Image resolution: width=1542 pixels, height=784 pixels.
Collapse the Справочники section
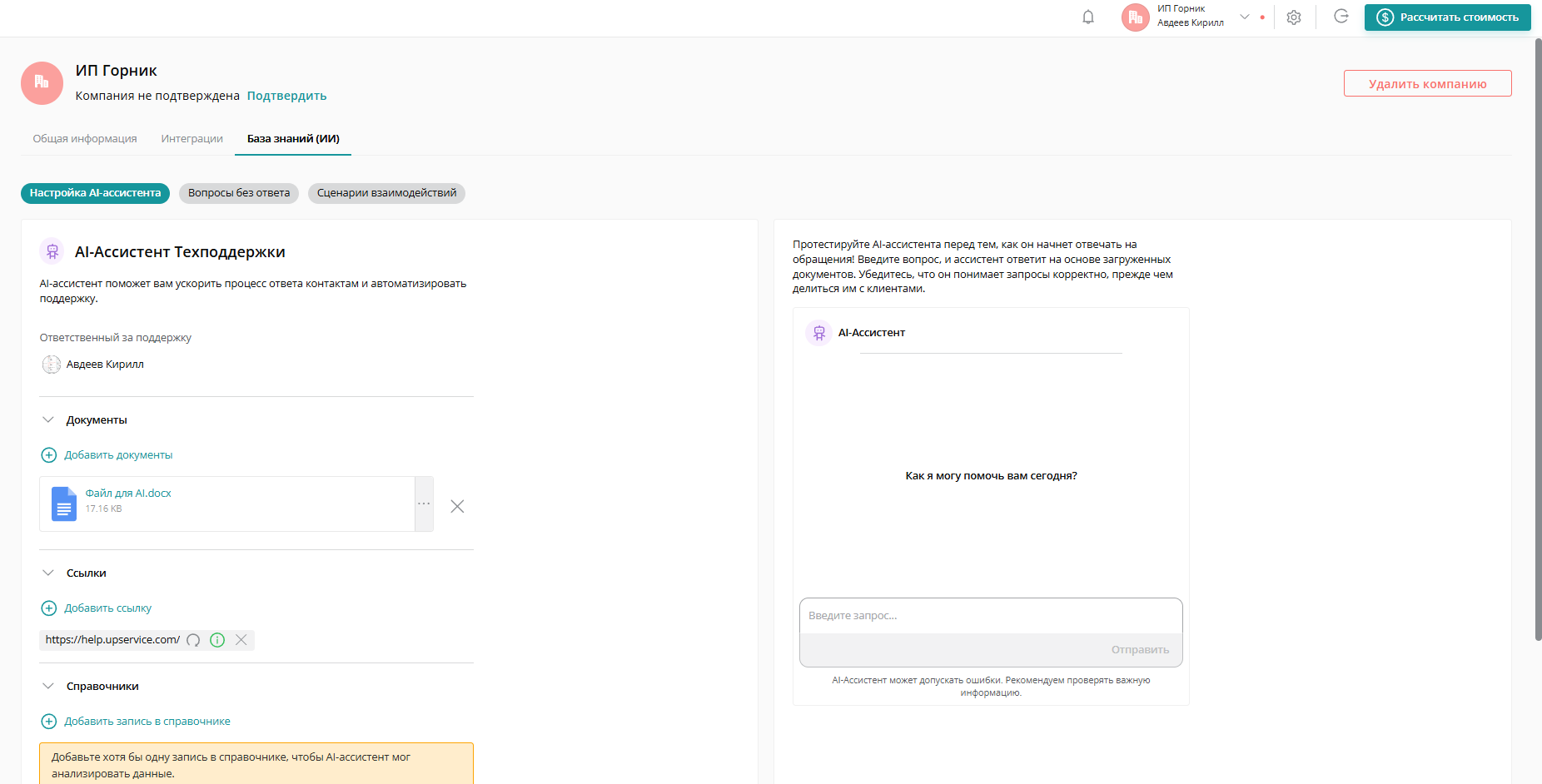pyautogui.click(x=48, y=687)
